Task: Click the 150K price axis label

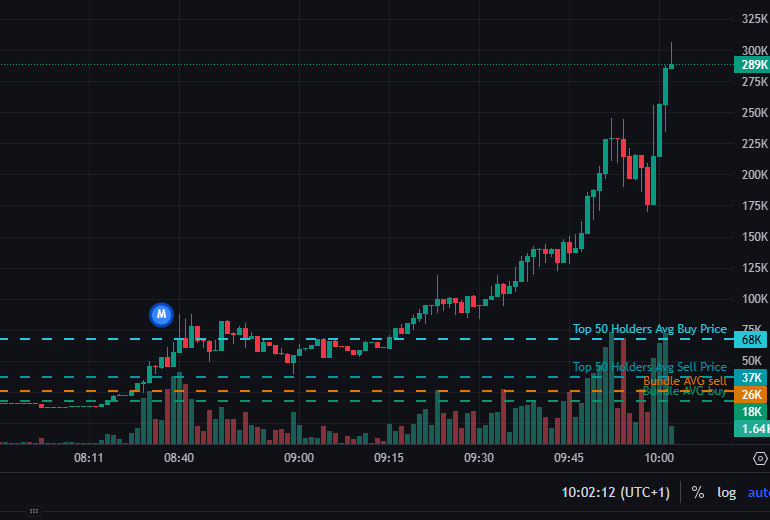Action: pyautogui.click(x=755, y=237)
